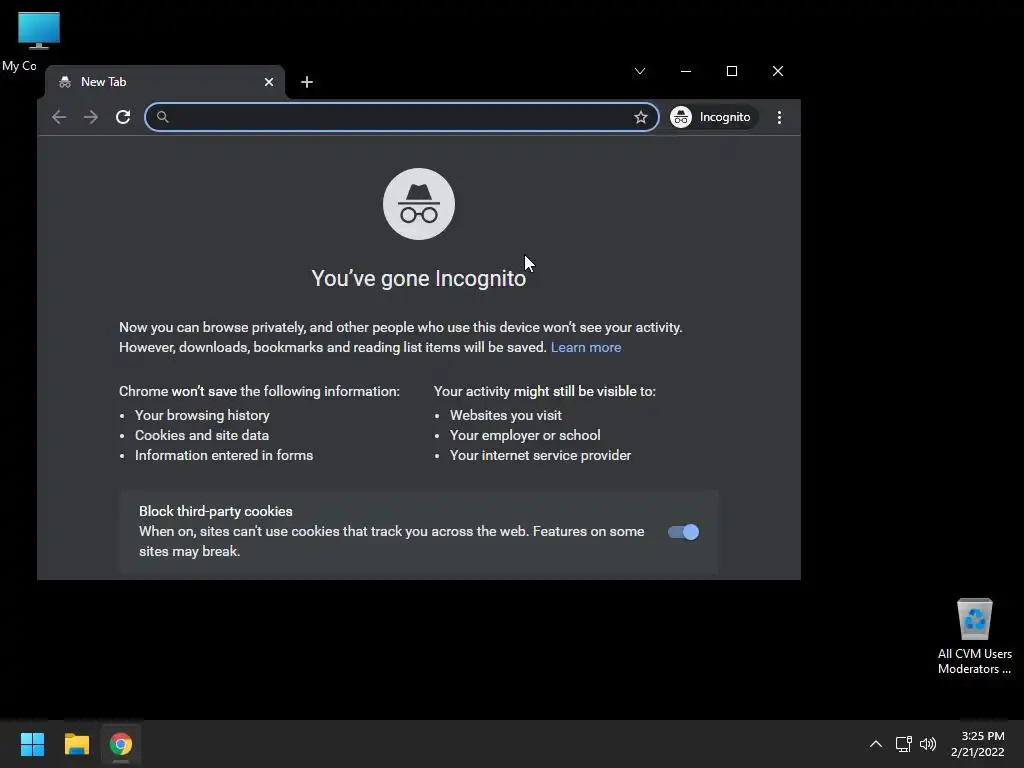Open the Windows Start menu
This screenshot has width=1024, height=768.
click(x=32, y=744)
